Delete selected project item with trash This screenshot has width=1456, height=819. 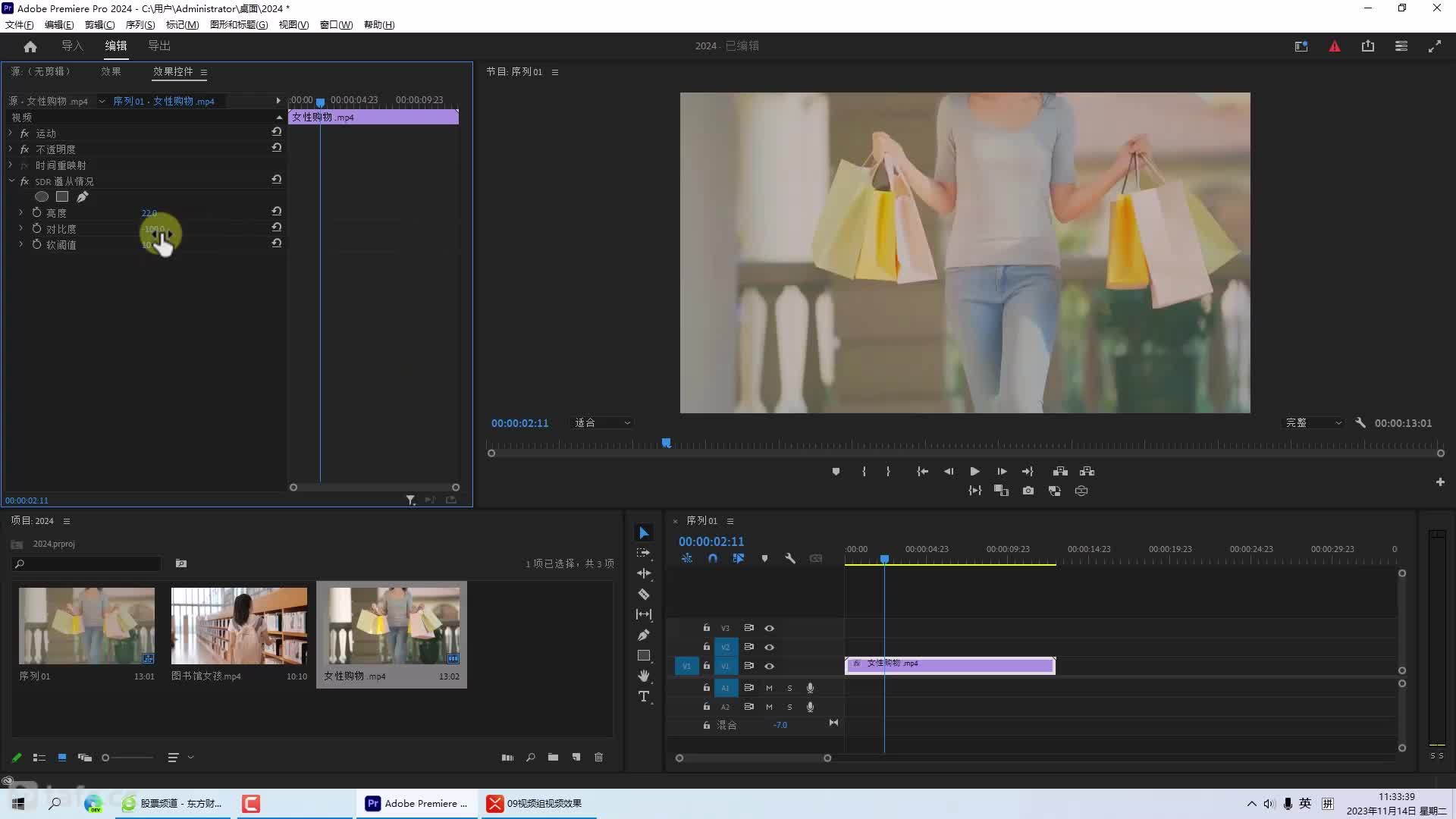(599, 758)
